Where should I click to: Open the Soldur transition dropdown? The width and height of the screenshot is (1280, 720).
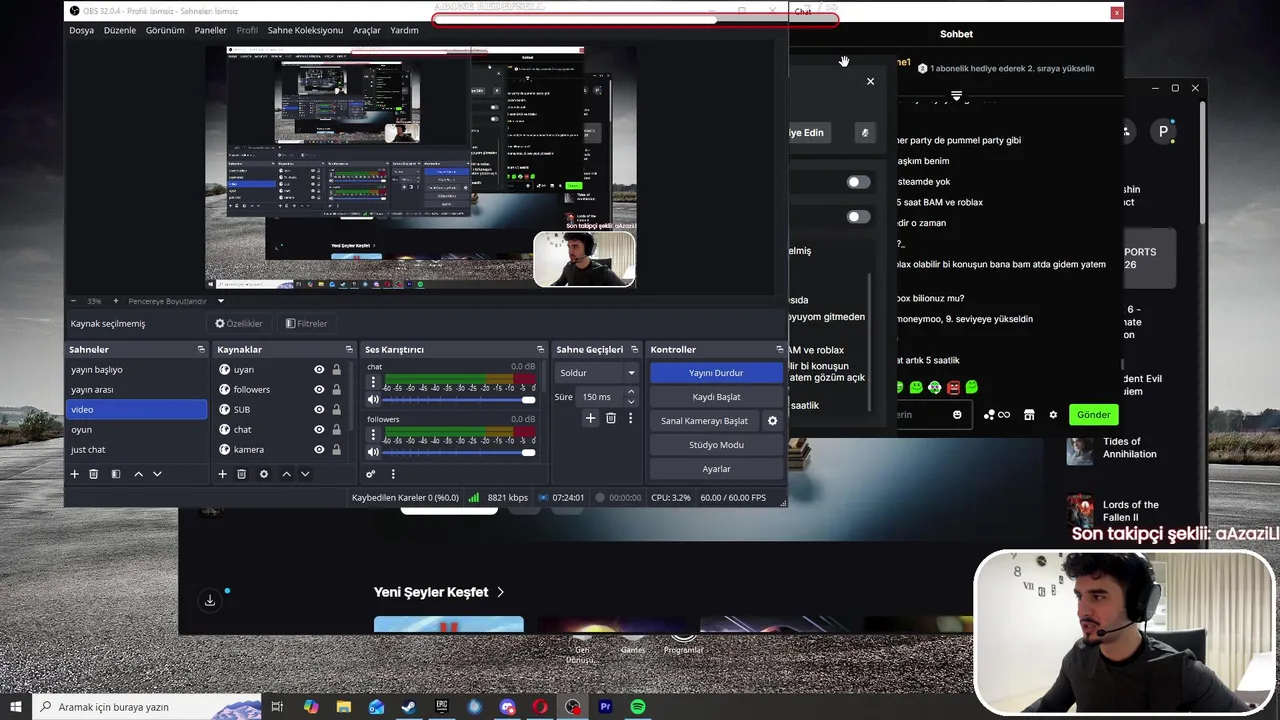point(597,373)
